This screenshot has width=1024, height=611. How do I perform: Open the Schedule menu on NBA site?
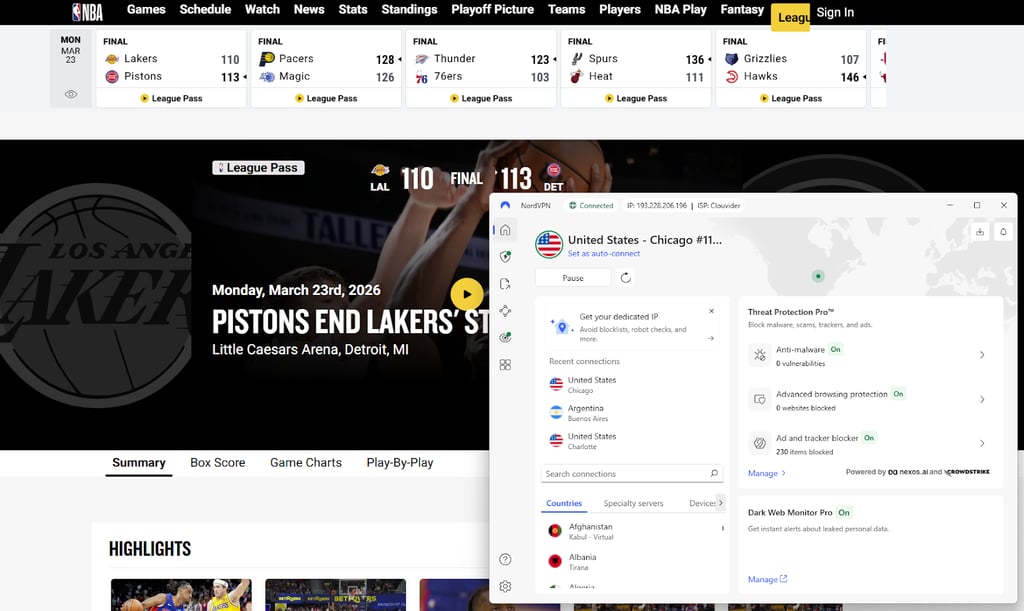click(205, 9)
